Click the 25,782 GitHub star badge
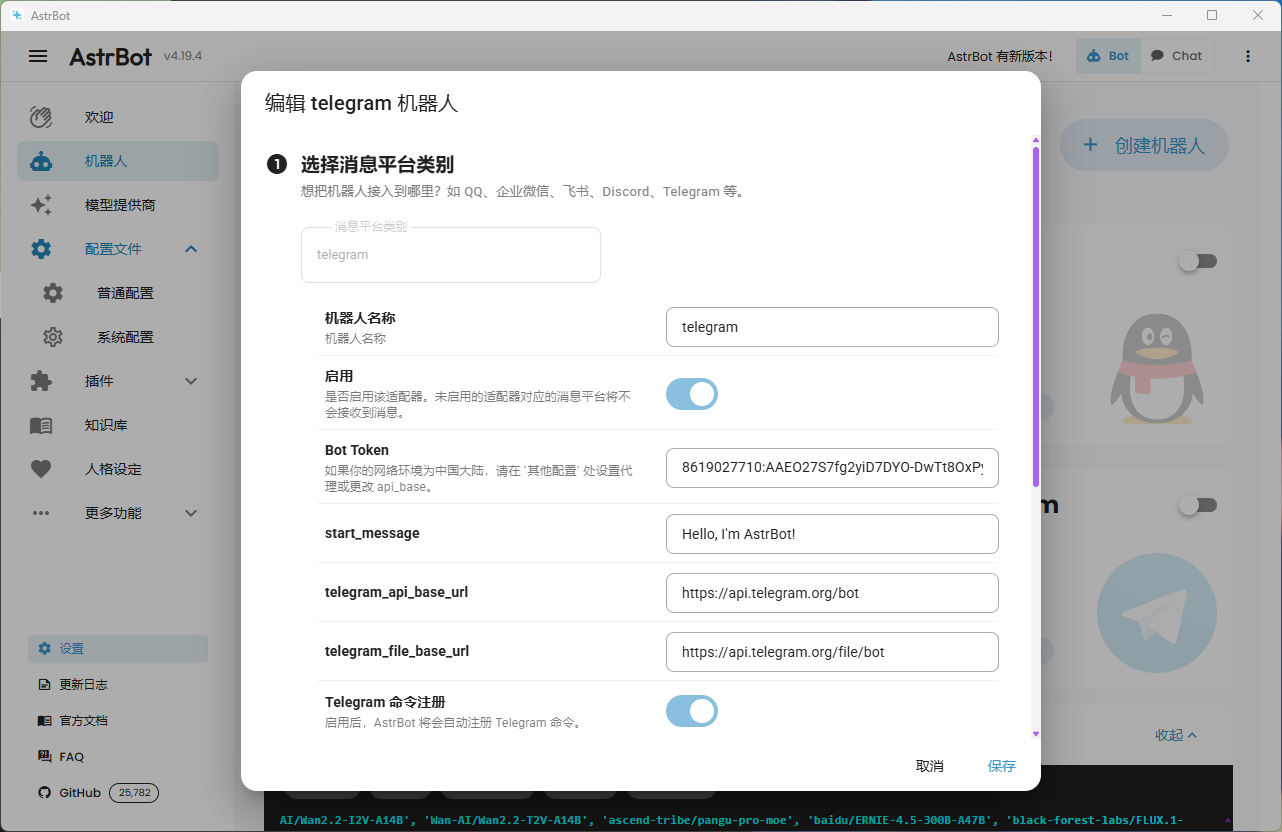 coord(134,793)
